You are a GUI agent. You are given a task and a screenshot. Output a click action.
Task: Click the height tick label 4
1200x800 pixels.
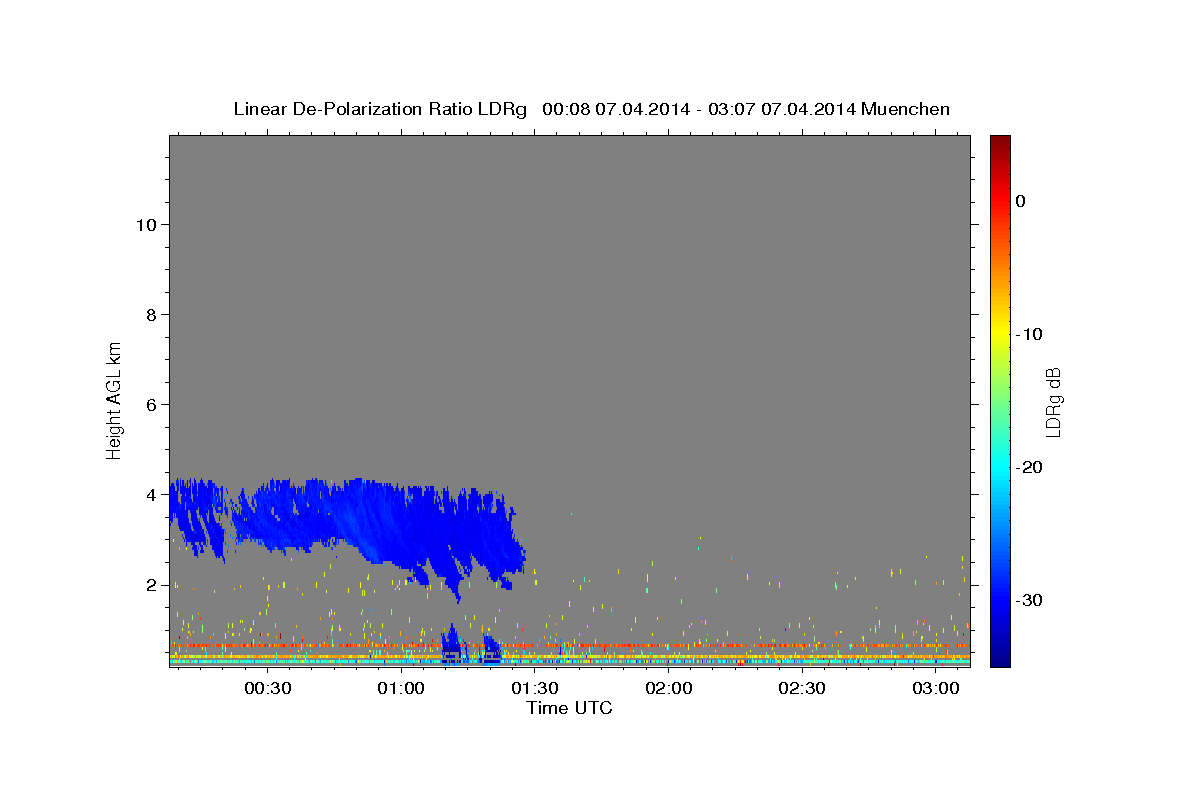[x=151, y=495]
